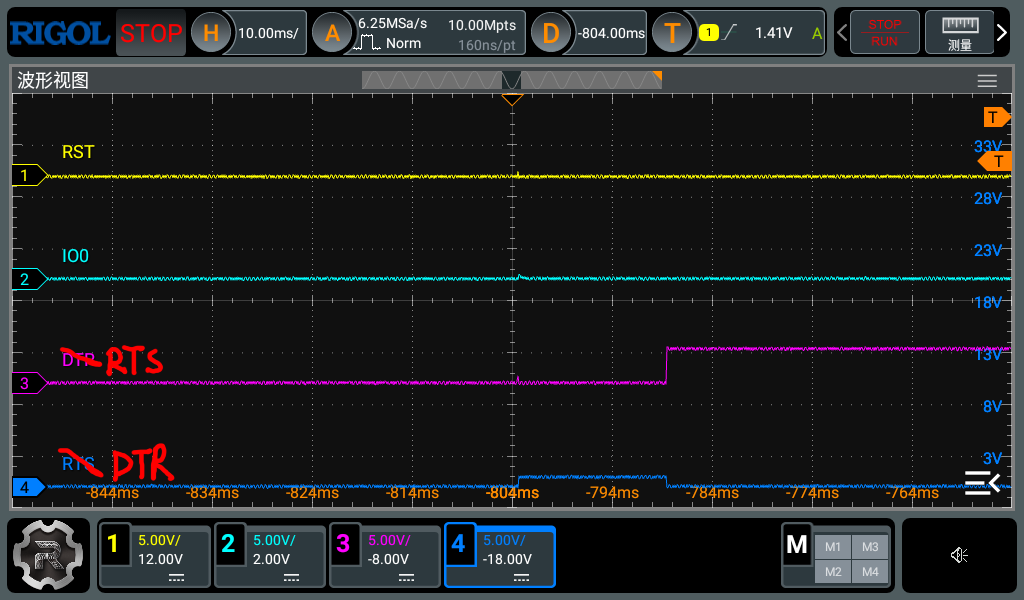Open the RIGOL gear function menu
This screenshot has height=600, width=1024.
(x=48, y=556)
